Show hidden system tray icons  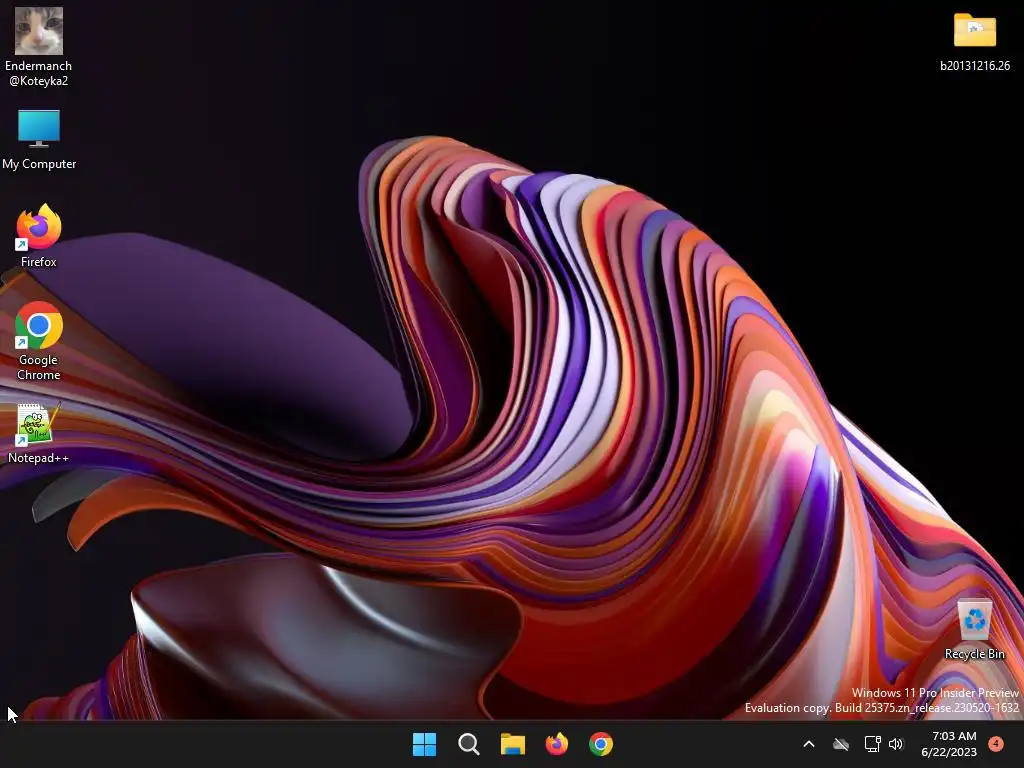[x=808, y=744]
